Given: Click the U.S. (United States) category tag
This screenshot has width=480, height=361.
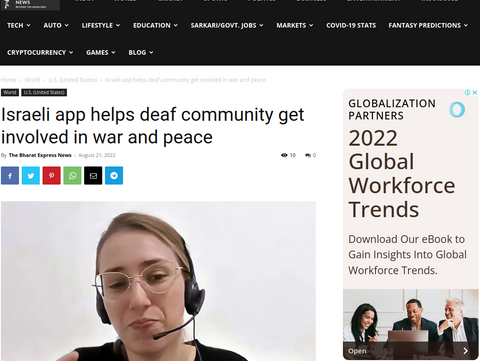Looking at the screenshot, I should [44, 92].
